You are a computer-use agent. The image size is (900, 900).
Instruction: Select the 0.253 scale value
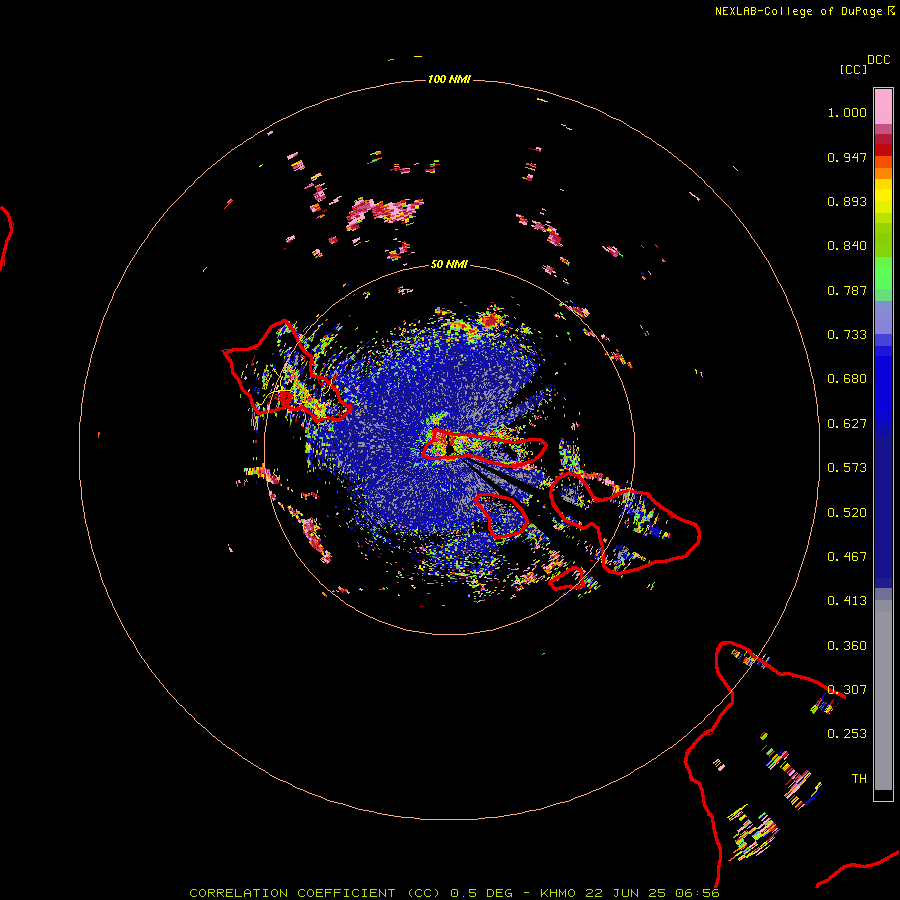pos(847,734)
